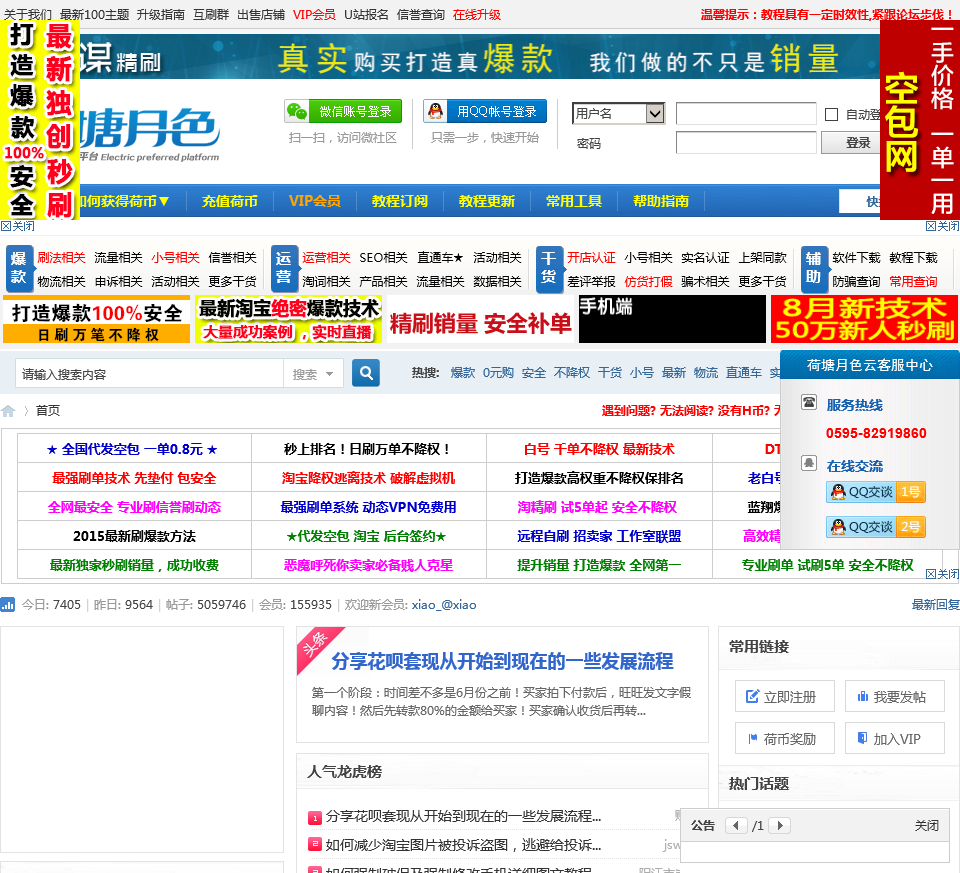Screen dimensions: 960x873
Task: Enable the 自动登录 checkbox
Action: tap(831, 114)
